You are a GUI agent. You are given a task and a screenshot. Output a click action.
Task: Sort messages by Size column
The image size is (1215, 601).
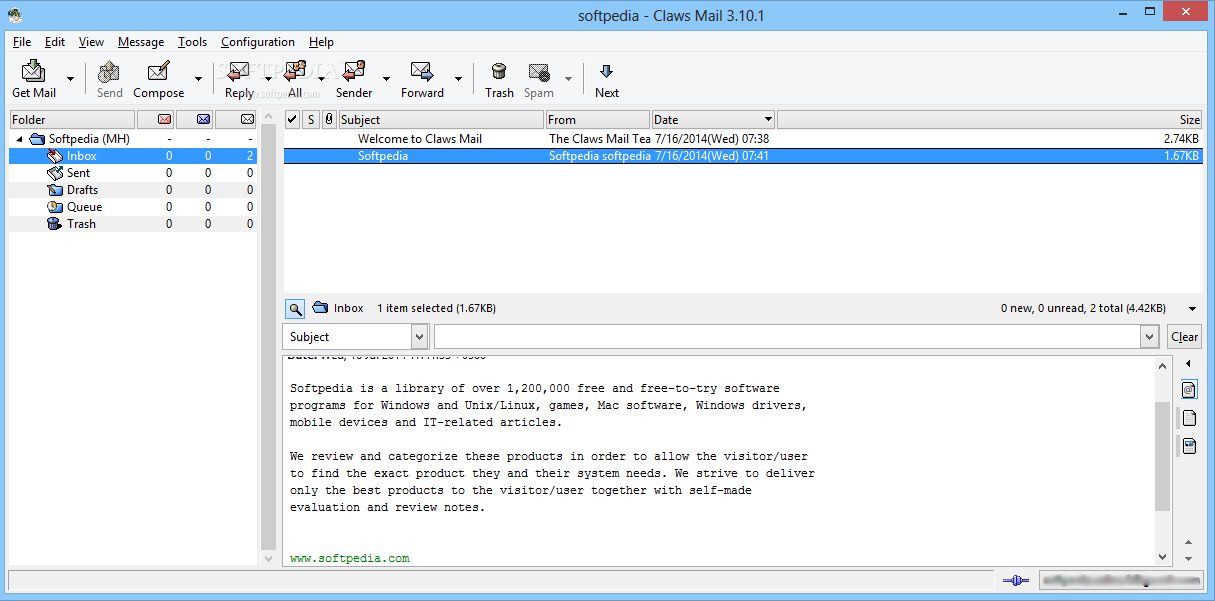[990, 120]
